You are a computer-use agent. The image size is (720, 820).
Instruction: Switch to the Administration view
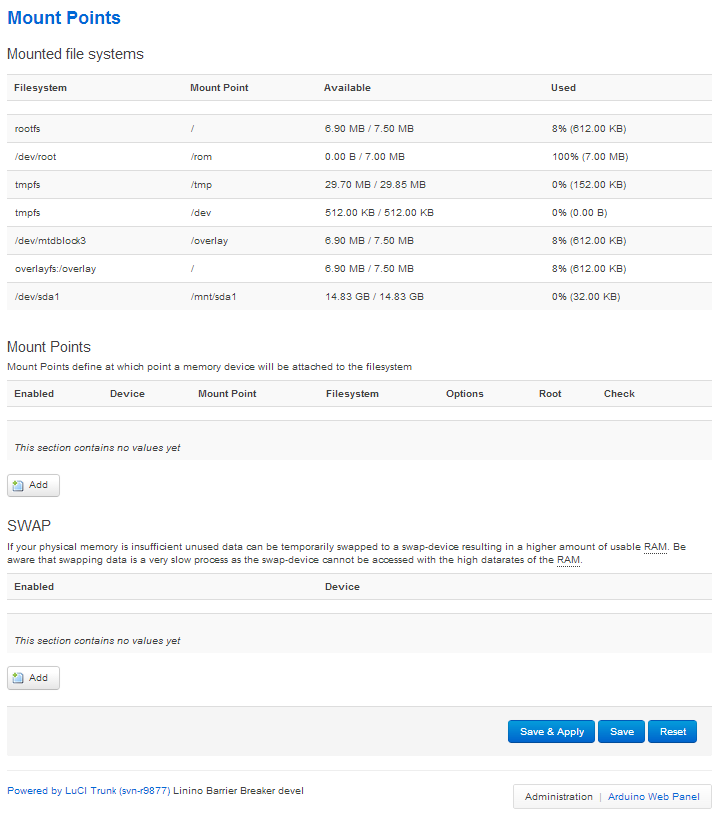(x=558, y=797)
